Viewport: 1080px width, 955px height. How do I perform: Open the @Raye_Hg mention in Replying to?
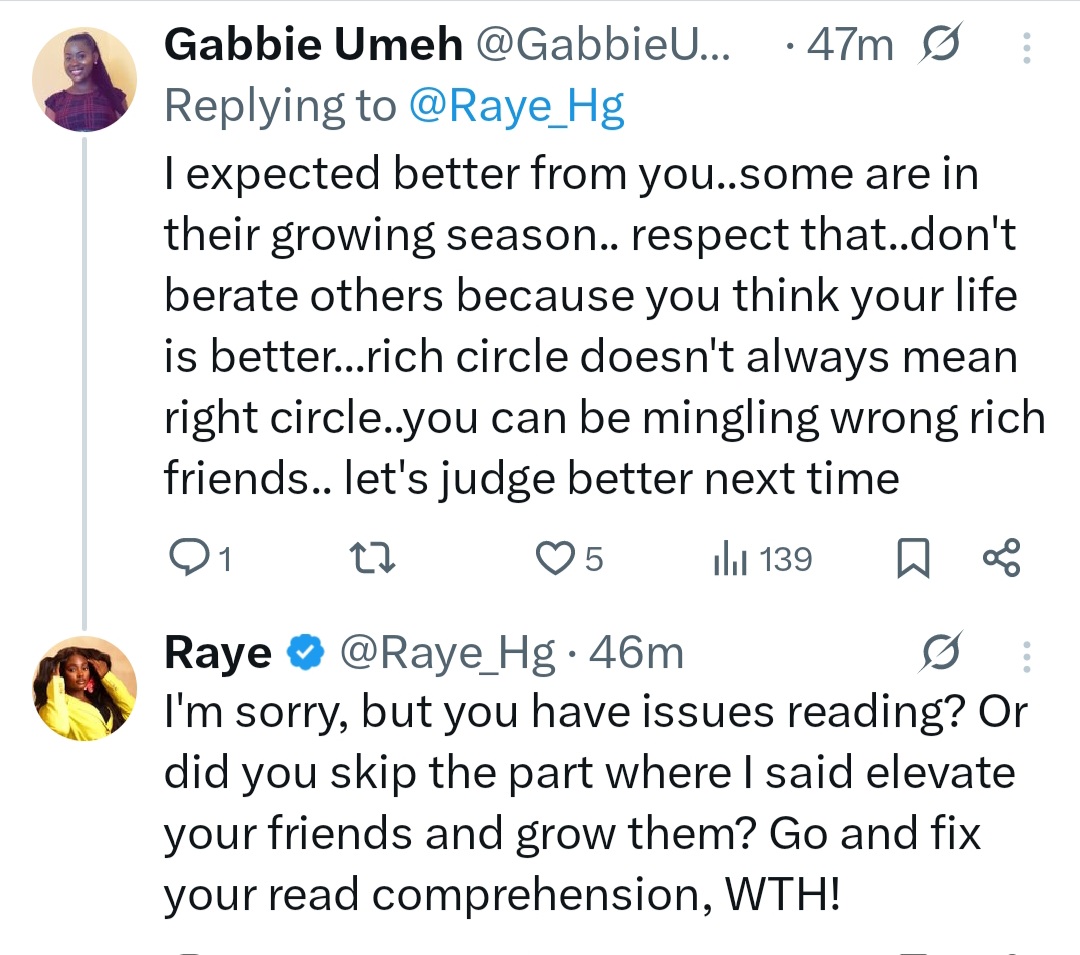pos(516,106)
